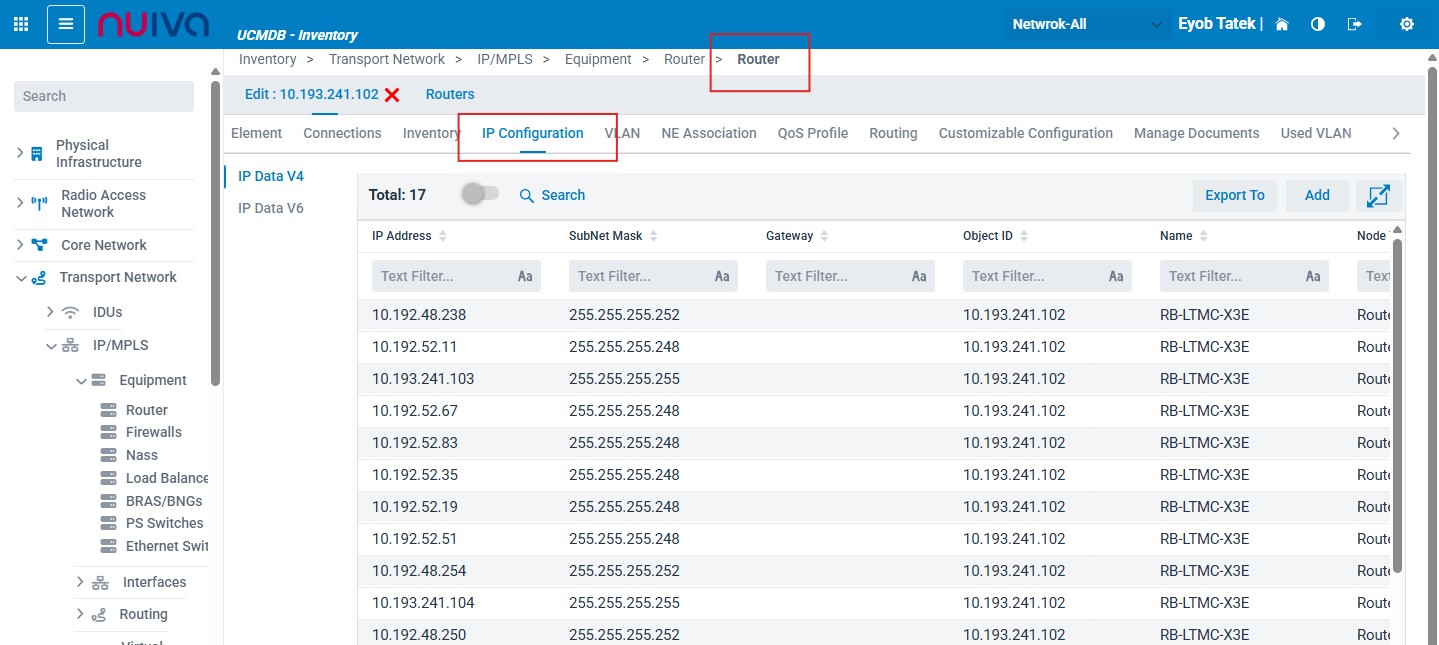
Task: Open the apps grid launcher icon
Action: pos(21,24)
